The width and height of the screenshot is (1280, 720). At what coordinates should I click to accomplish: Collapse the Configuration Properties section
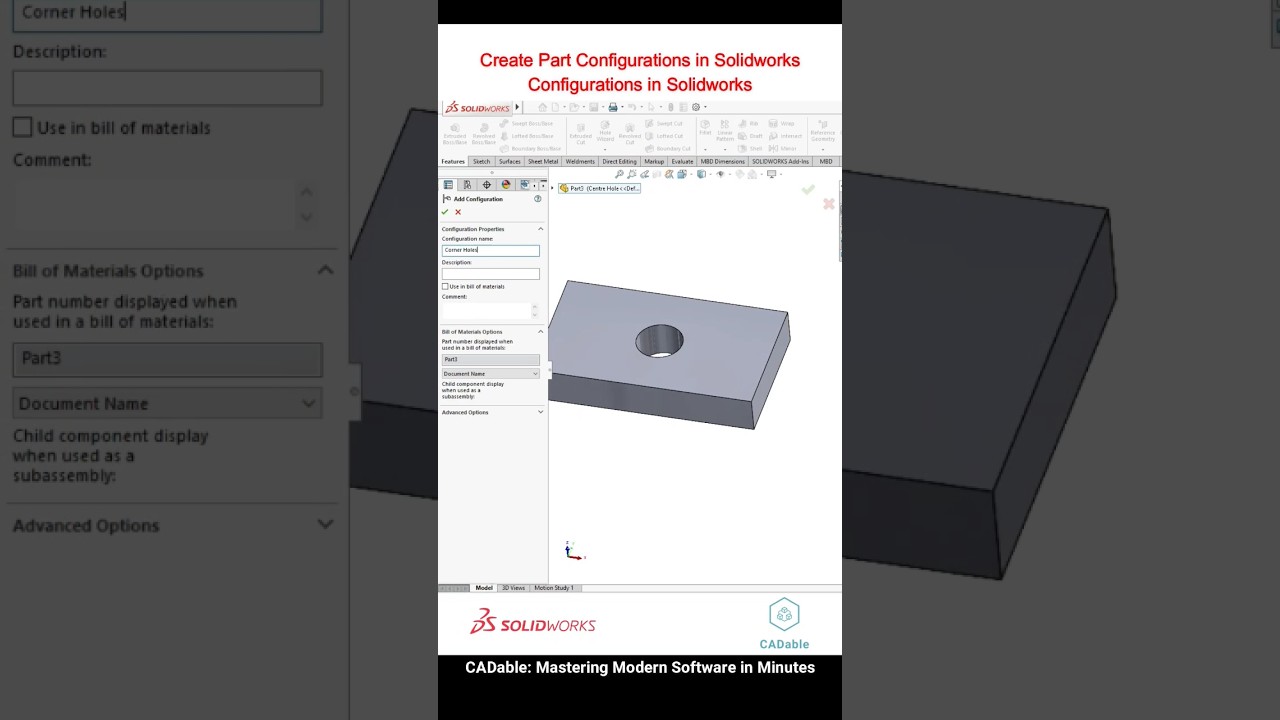pos(541,229)
